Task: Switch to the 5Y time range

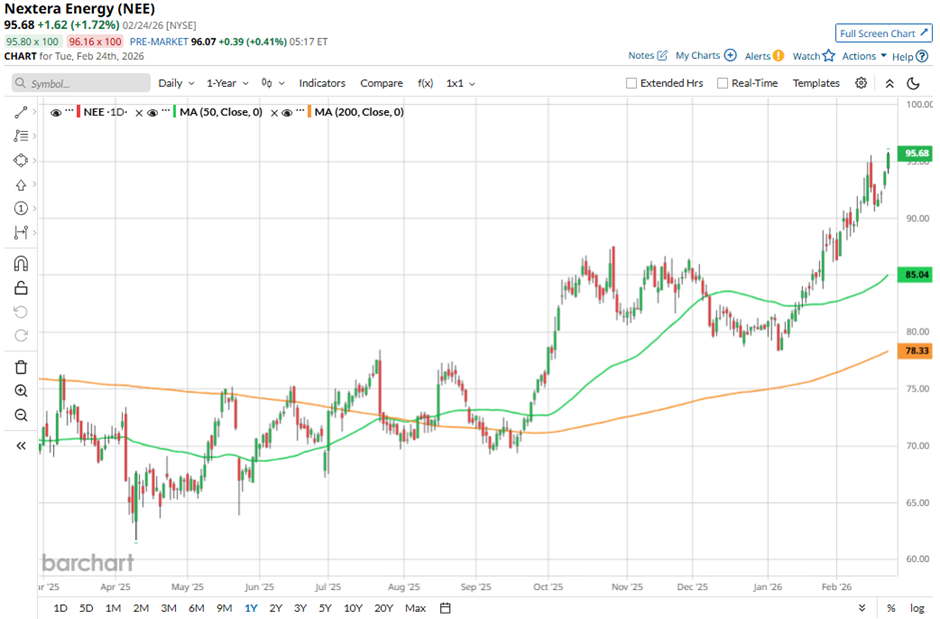Action: 325,608
